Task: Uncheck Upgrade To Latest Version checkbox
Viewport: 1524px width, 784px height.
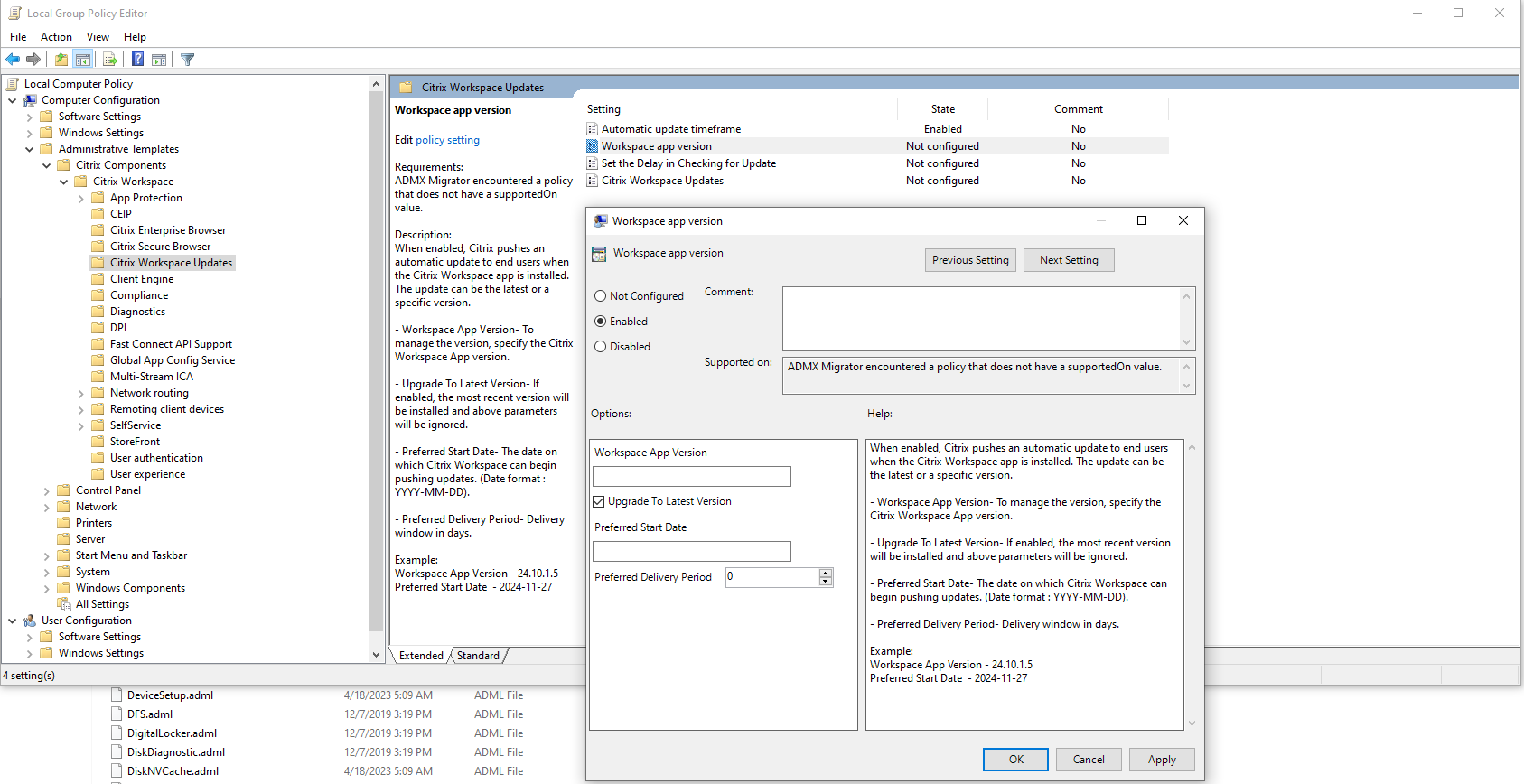Action: [x=599, y=502]
